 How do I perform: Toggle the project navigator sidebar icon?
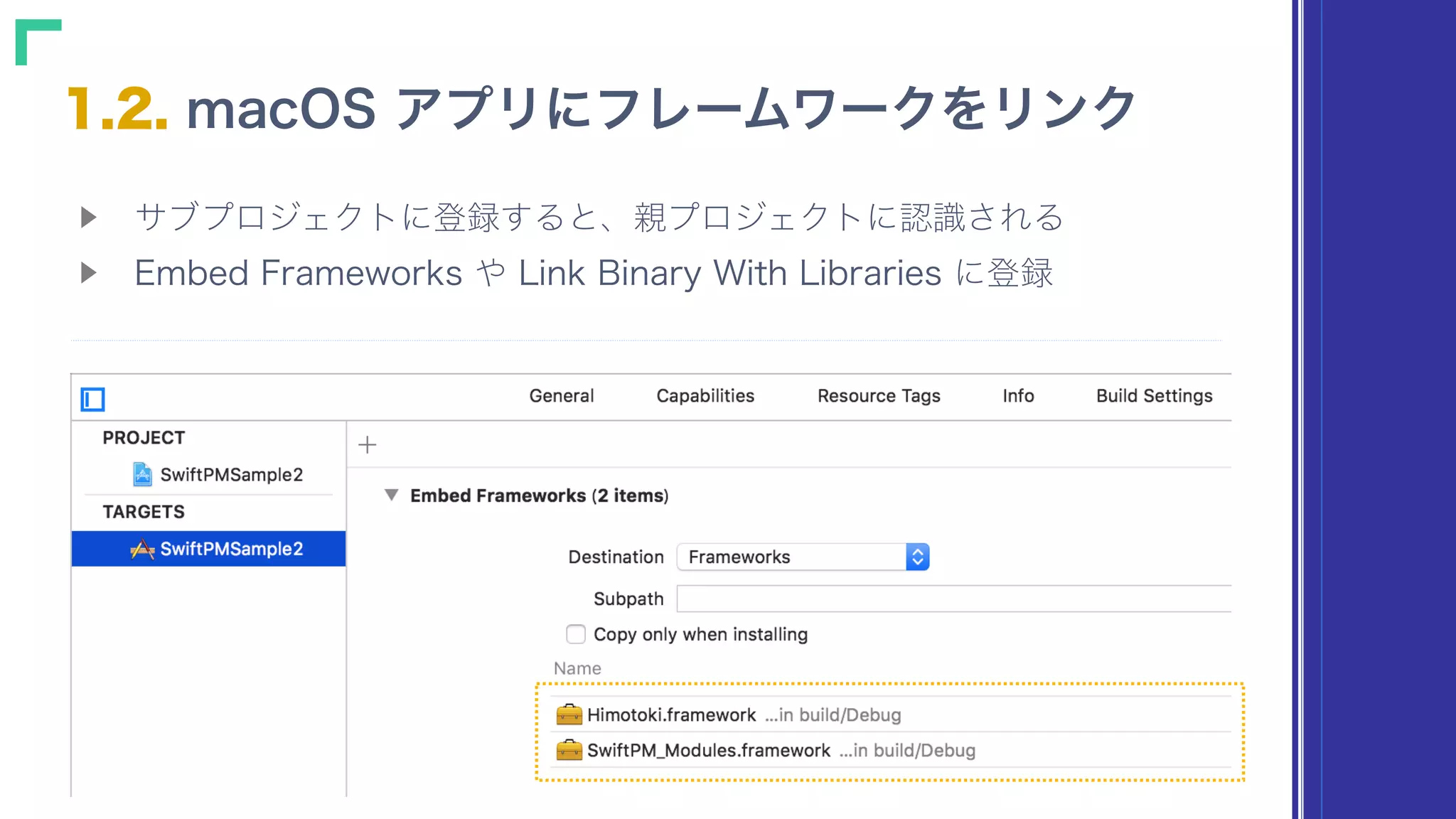pyautogui.click(x=92, y=400)
